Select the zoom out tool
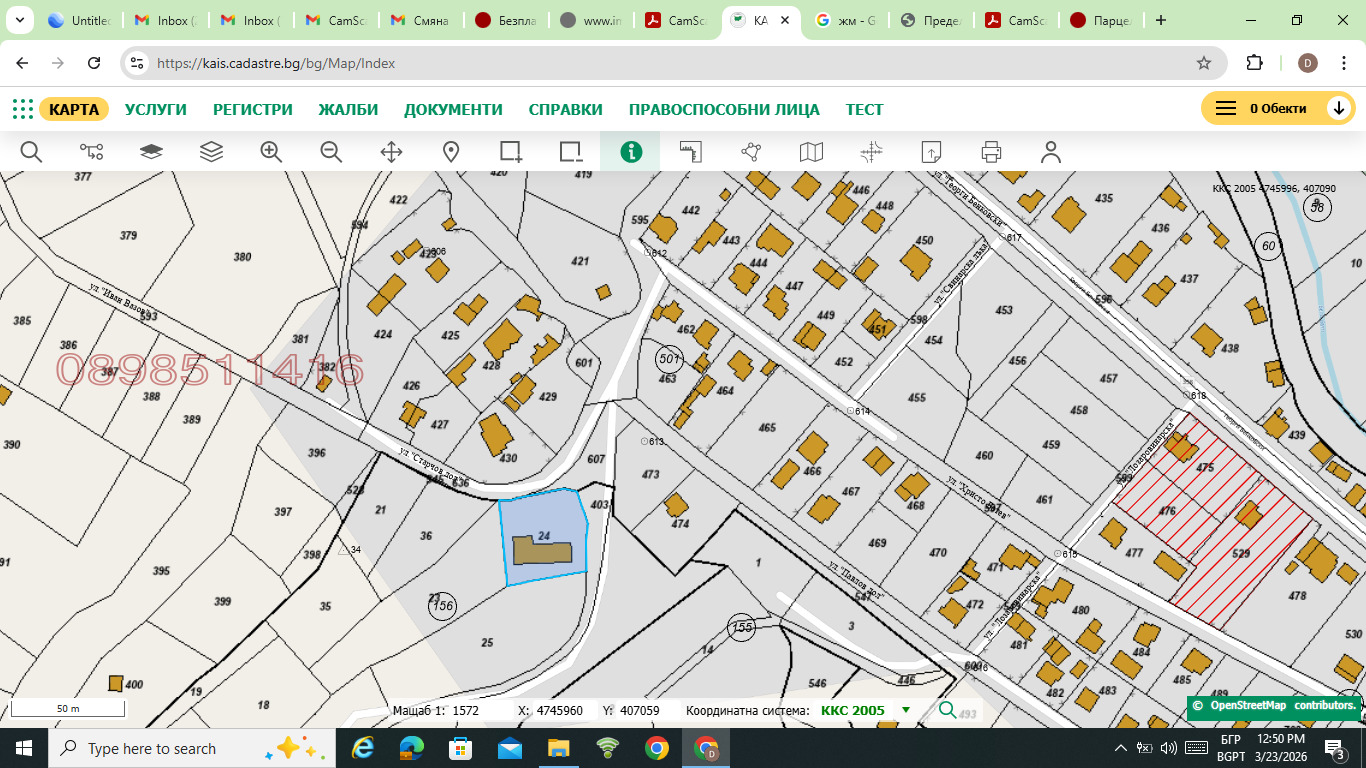Screen dimensions: 1366x768 point(331,152)
